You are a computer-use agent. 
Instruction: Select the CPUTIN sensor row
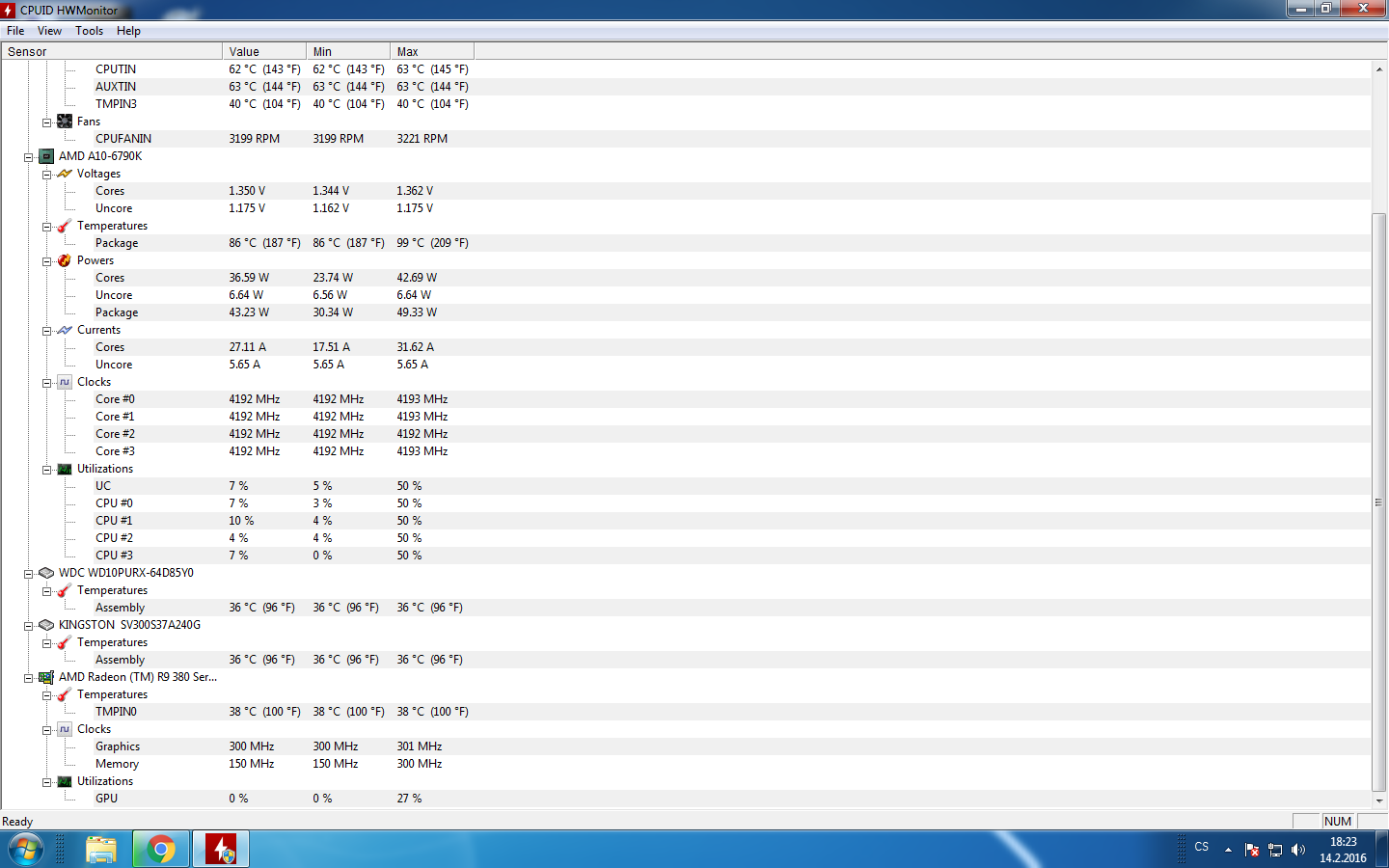tap(686, 69)
